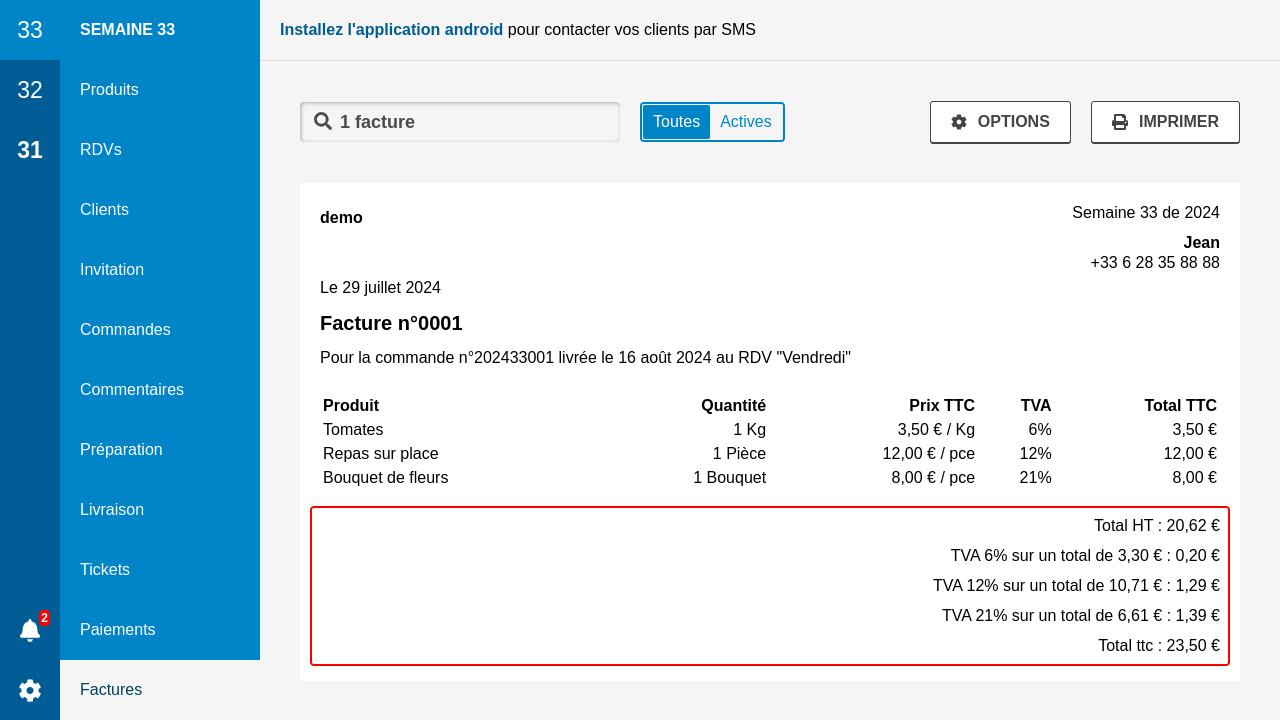Focus the invoice search input field
This screenshot has height=720, width=1280.
475,122
